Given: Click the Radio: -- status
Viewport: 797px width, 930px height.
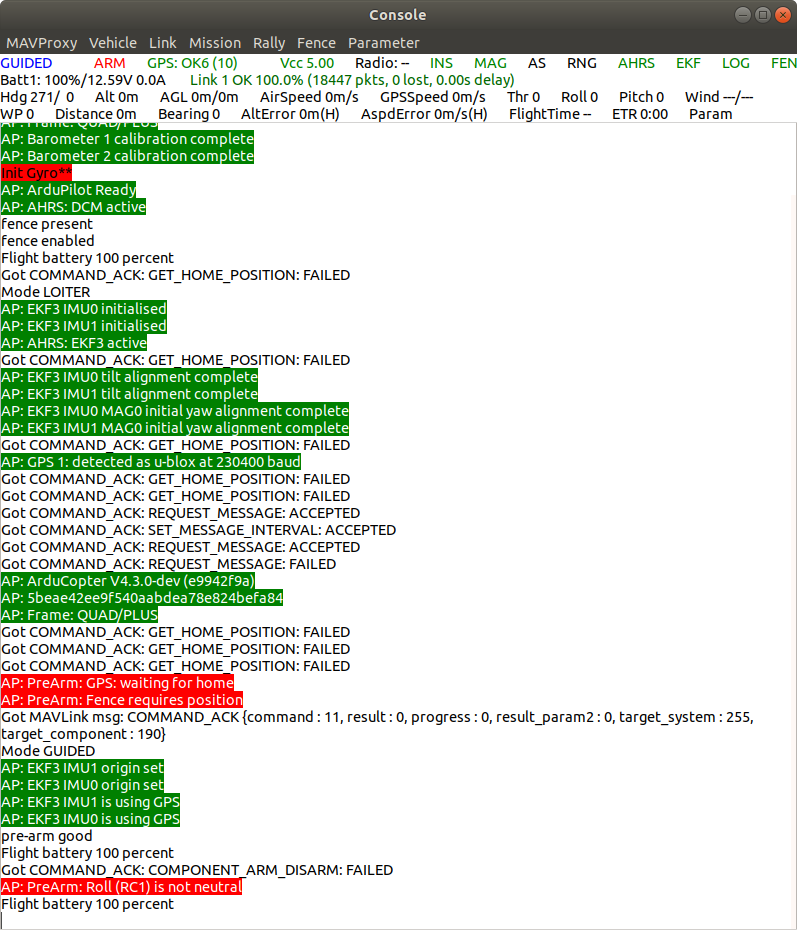Looking at the screenshot, I should click(382, 63).
